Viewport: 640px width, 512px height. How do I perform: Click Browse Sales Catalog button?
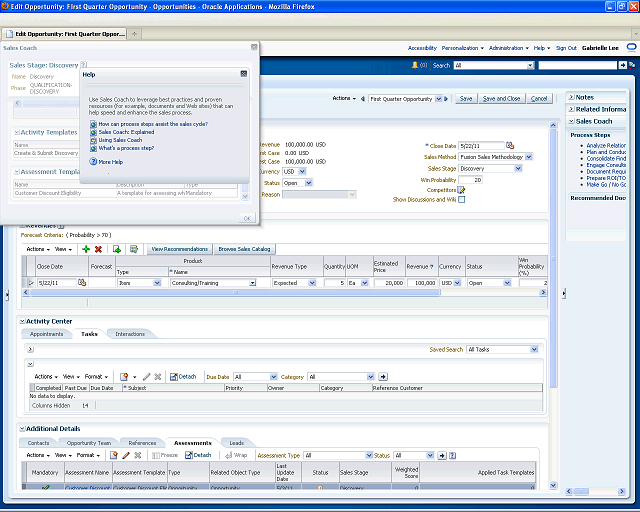coord(244,249)
